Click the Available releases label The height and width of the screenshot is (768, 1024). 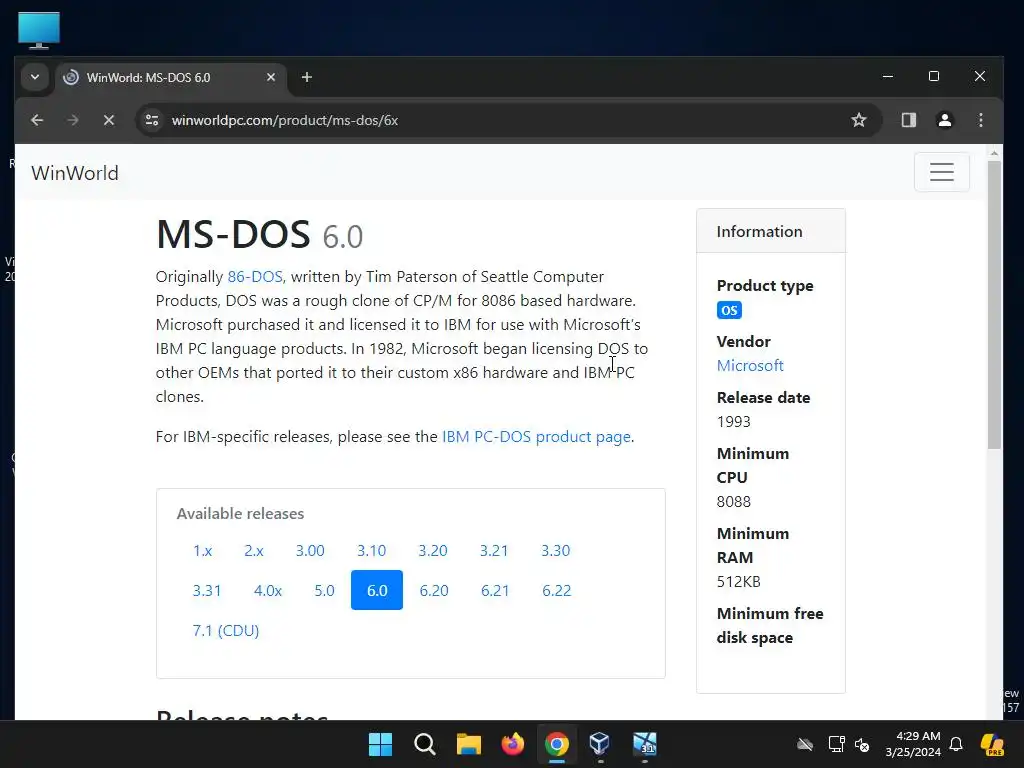(240, 514)
